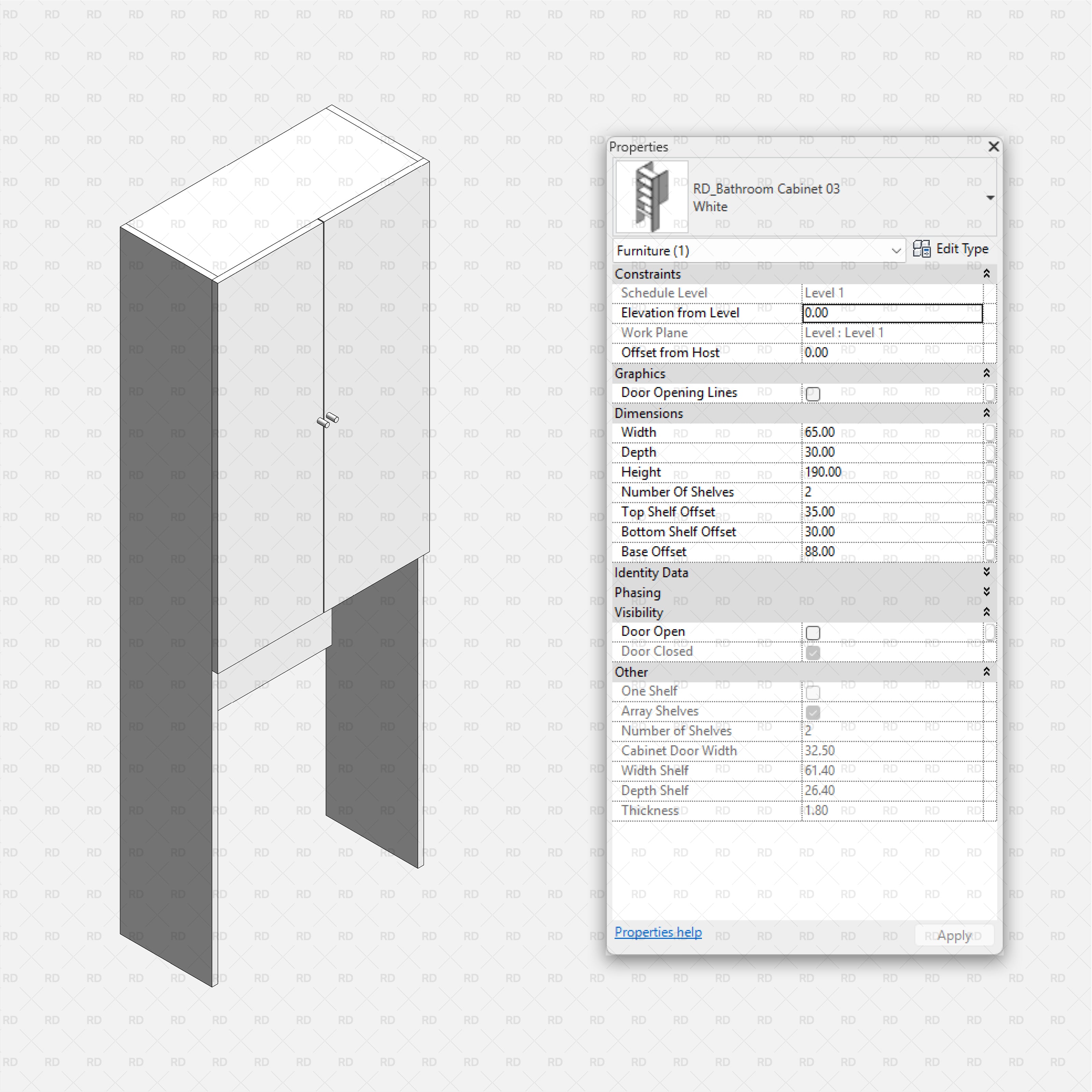Screen dimensions: 1092x1092
Task: Enable the Door Opening Lines checkbox
Action: 813,393
